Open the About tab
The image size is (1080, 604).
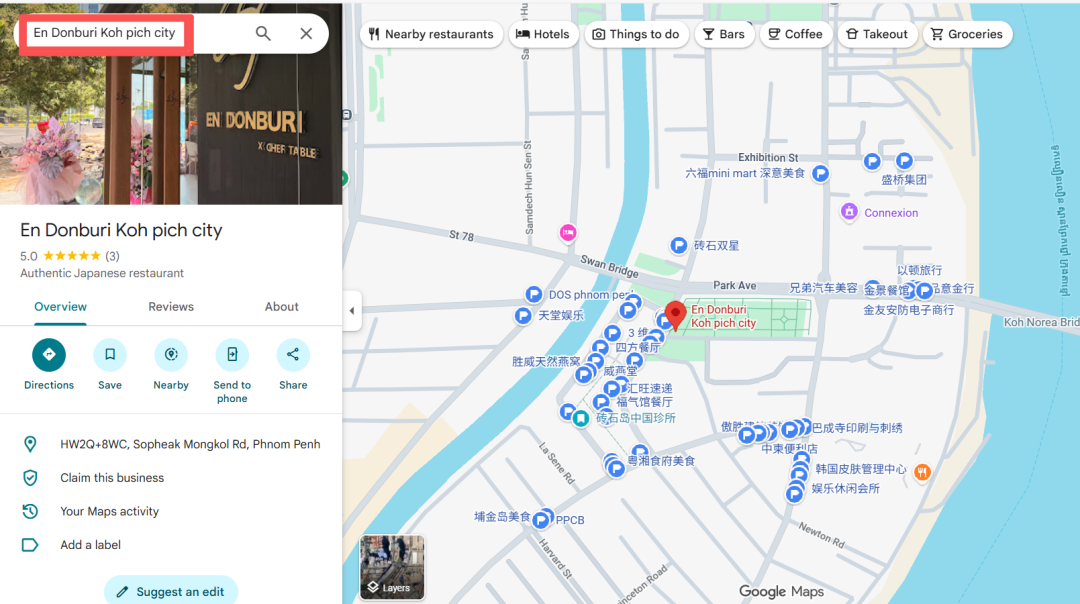[281, 307]
